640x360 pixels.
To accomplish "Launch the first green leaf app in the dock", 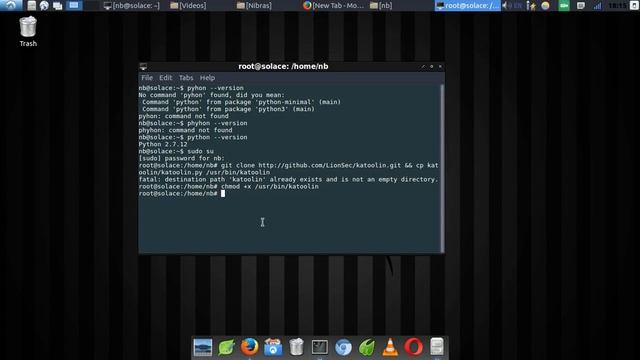I will (x=226, y=347).
